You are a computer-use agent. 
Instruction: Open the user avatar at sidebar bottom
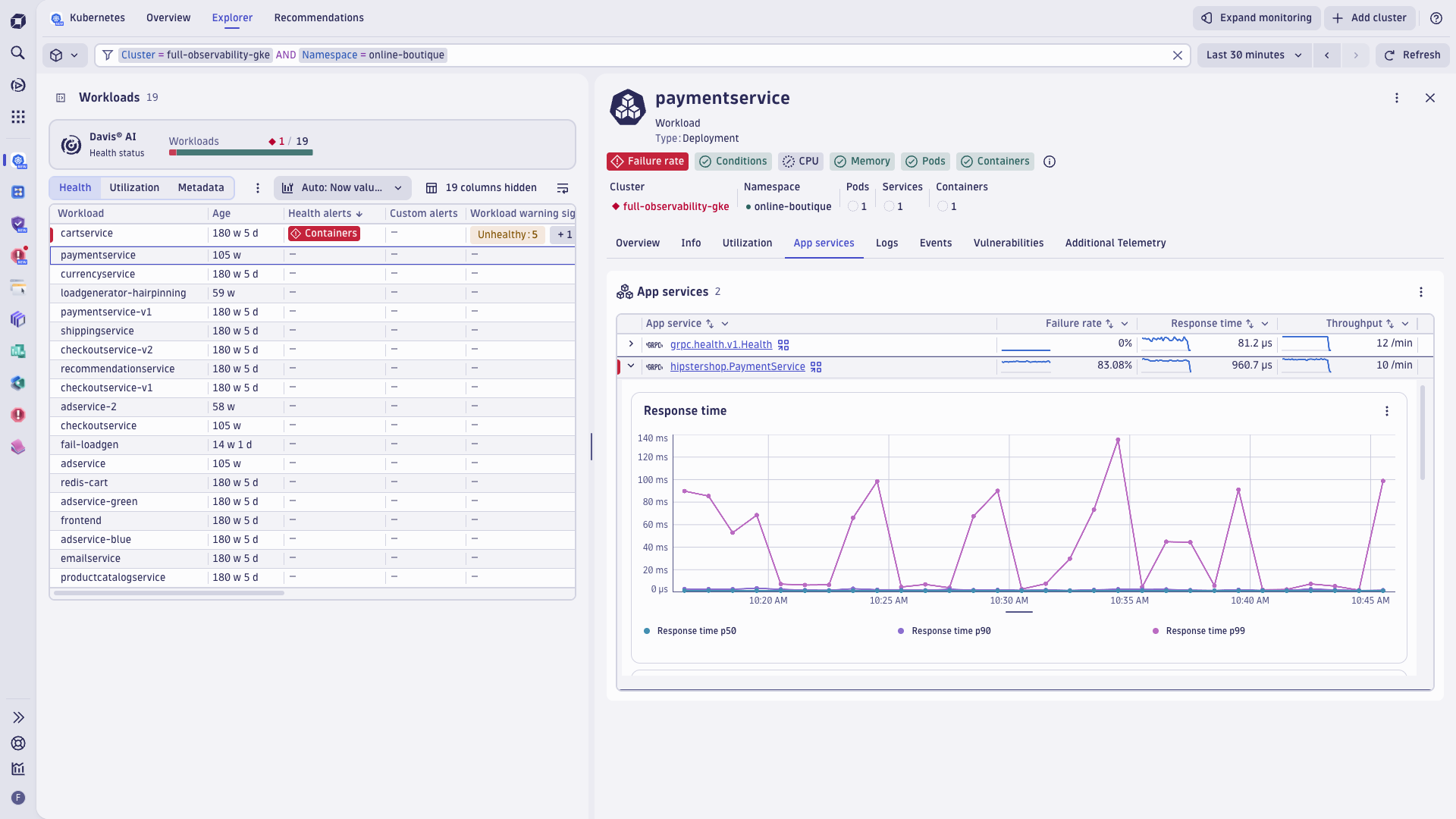pyautogui.click(x=18, y=798)
